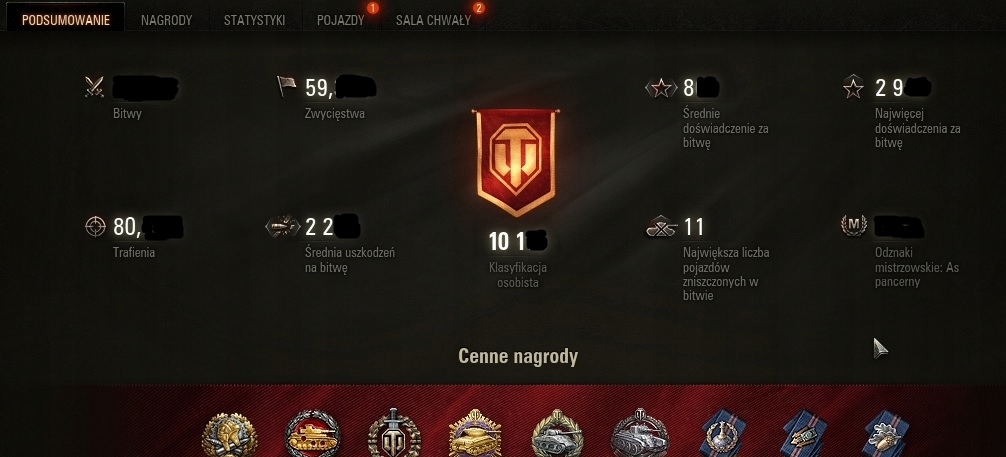This screenshot has width=1006, height=457.
Task: Select the gold tank wreath medal
Action: tap(312, 434)
